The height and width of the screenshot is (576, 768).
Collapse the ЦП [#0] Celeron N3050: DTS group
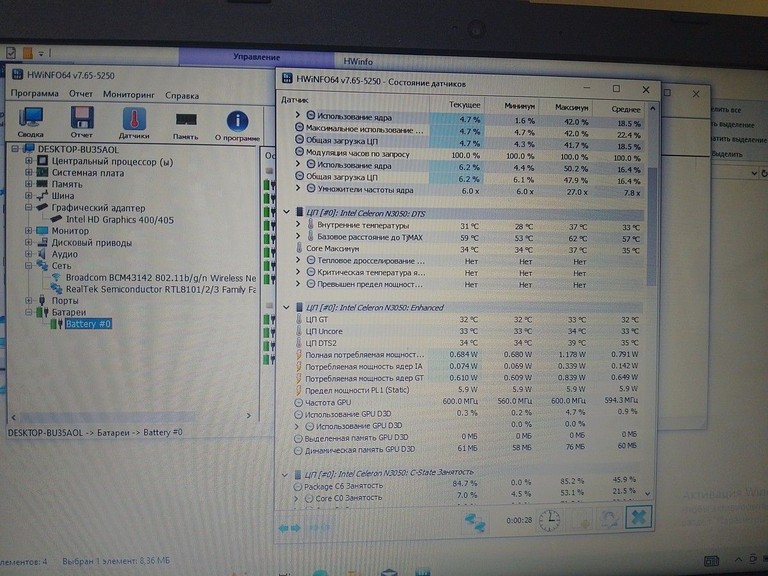tap(287, 212)
